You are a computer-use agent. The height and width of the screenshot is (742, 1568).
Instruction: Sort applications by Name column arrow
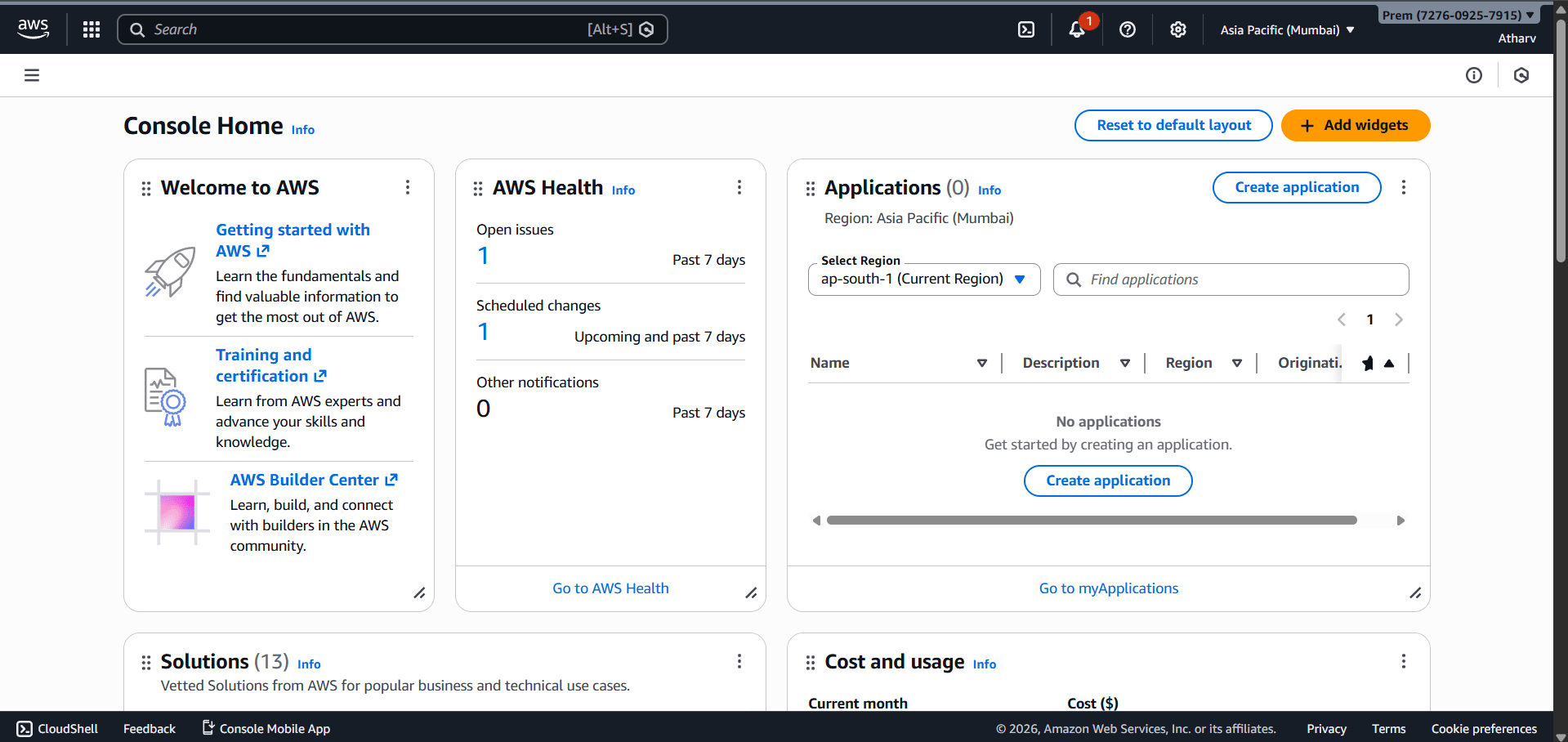point(982,364)
